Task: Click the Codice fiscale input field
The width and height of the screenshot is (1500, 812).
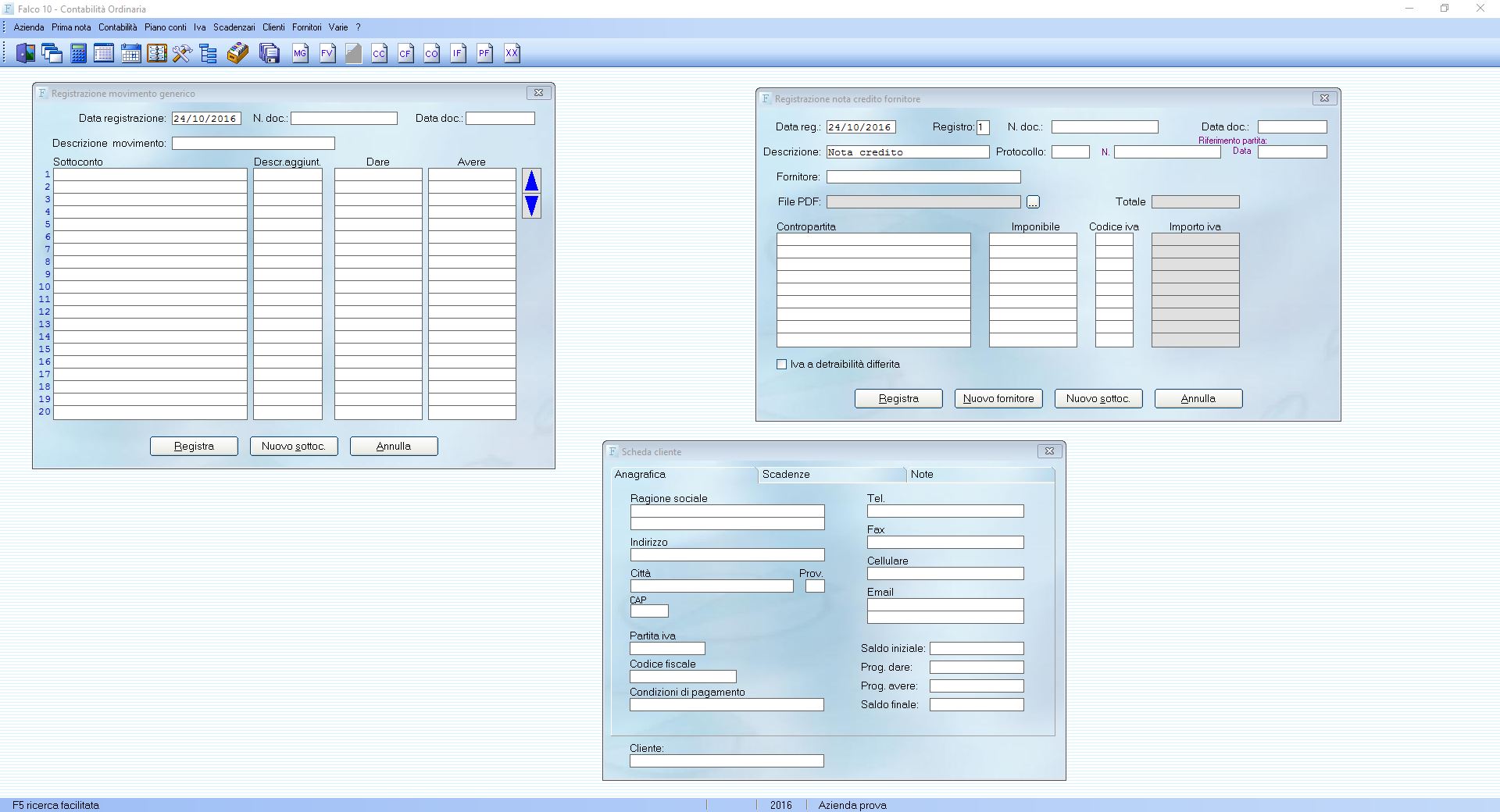Action: [x=683, y=677]
